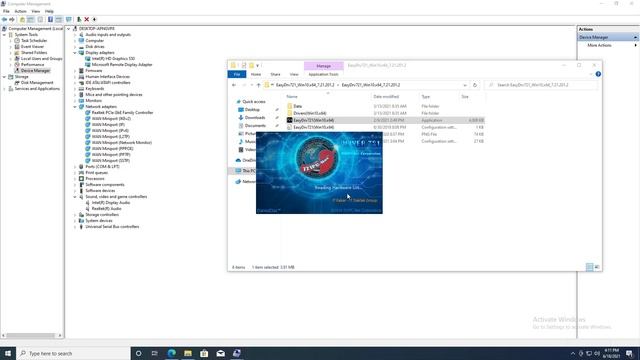The image size is (640, 360).
Task: Click the EasyDrv7 application file icon in Explorer
Action: point(289,120)
